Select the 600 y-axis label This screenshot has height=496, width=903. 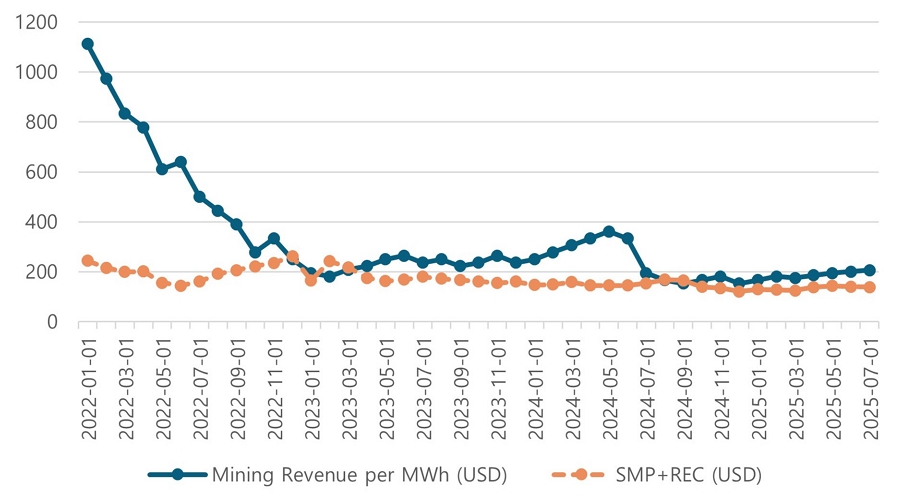tap(42, 172)
